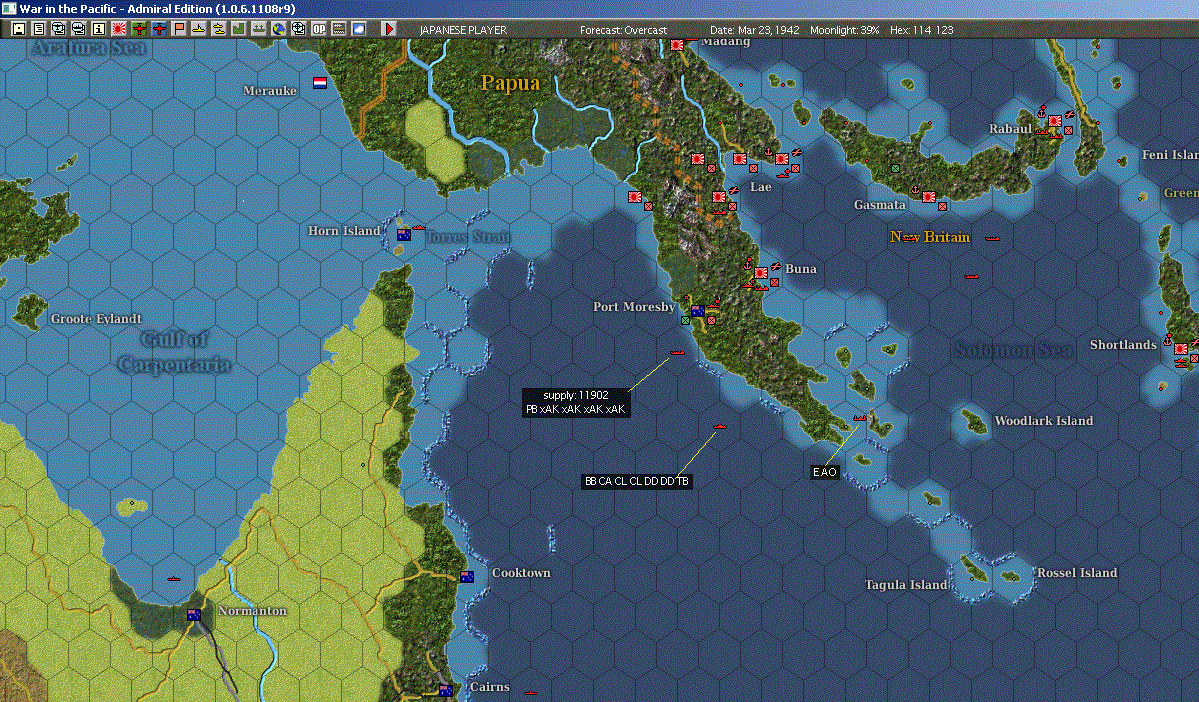1199x702 pixels.
Task: Click the third toolbar icon with ship monitor
Action: (x=59, y=29)
